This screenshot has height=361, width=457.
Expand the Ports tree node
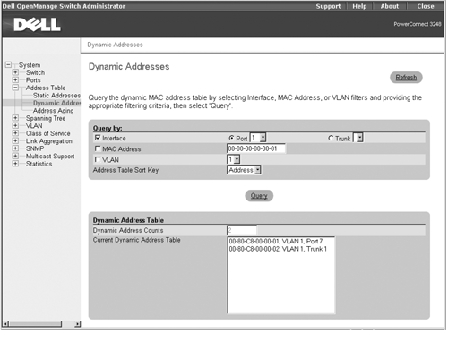pos(15,80)
